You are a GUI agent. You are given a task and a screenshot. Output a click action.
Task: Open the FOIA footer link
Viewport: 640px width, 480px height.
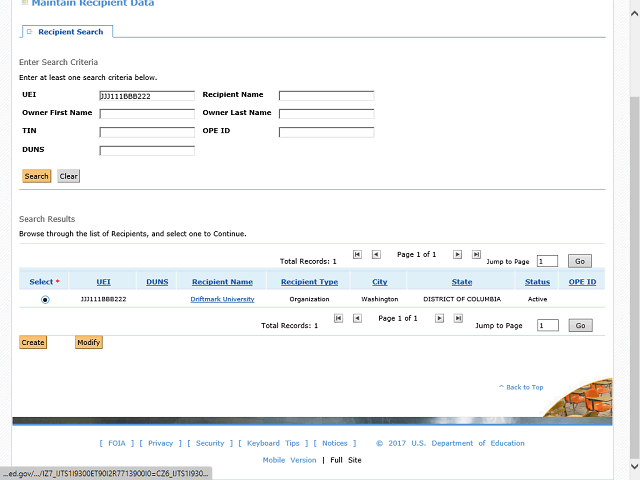tap(117, 443)
